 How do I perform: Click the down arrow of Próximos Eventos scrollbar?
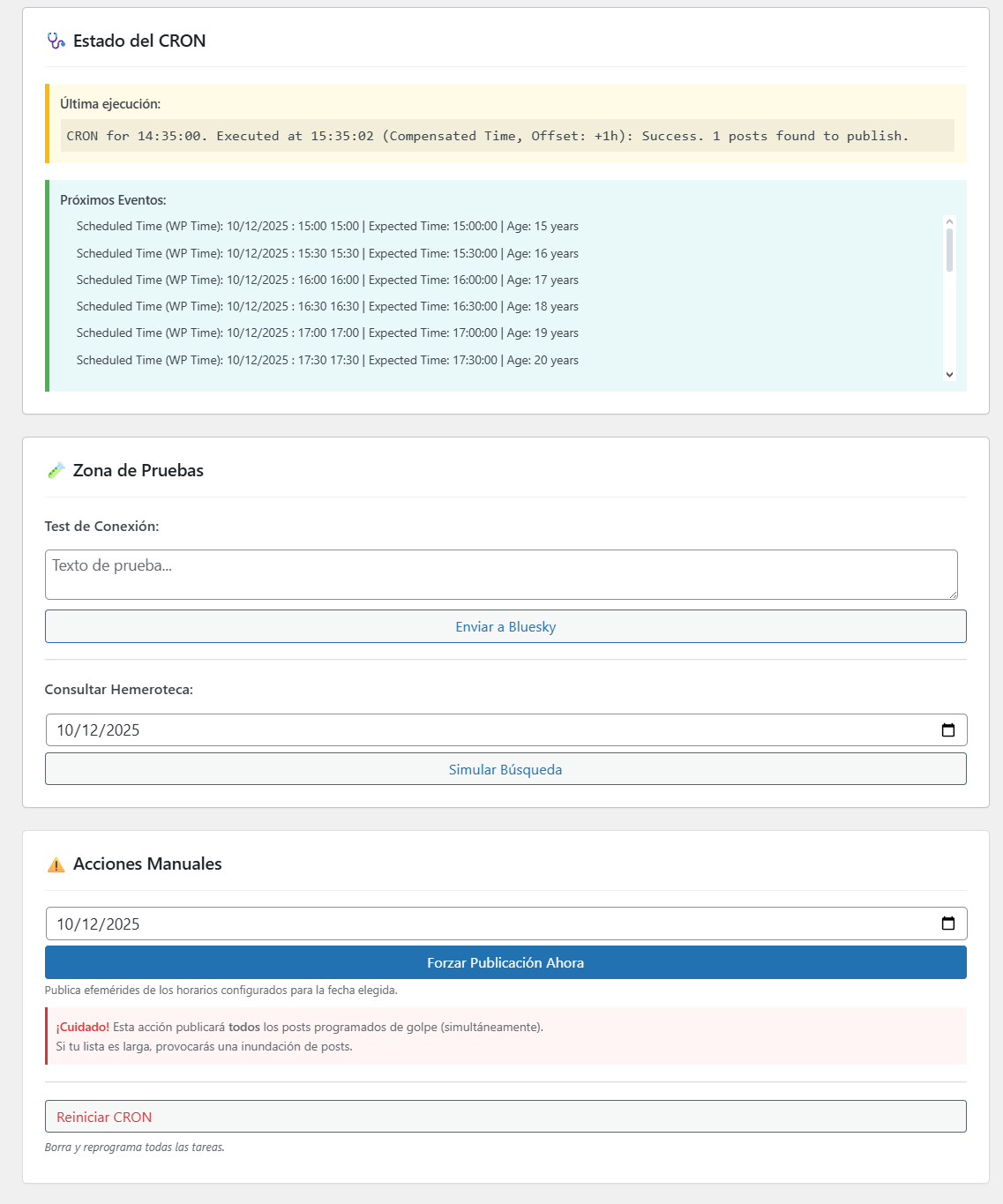tap(949, 375)
